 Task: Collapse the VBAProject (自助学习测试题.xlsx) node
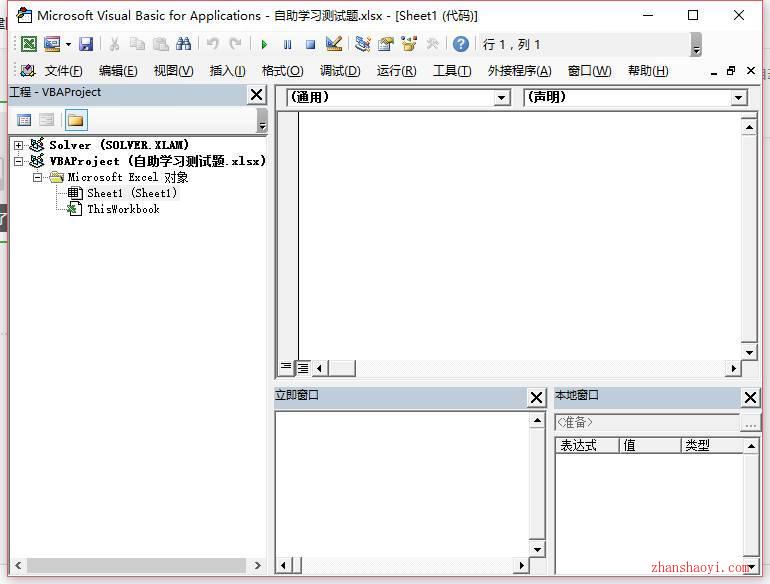tap(18, 161)
